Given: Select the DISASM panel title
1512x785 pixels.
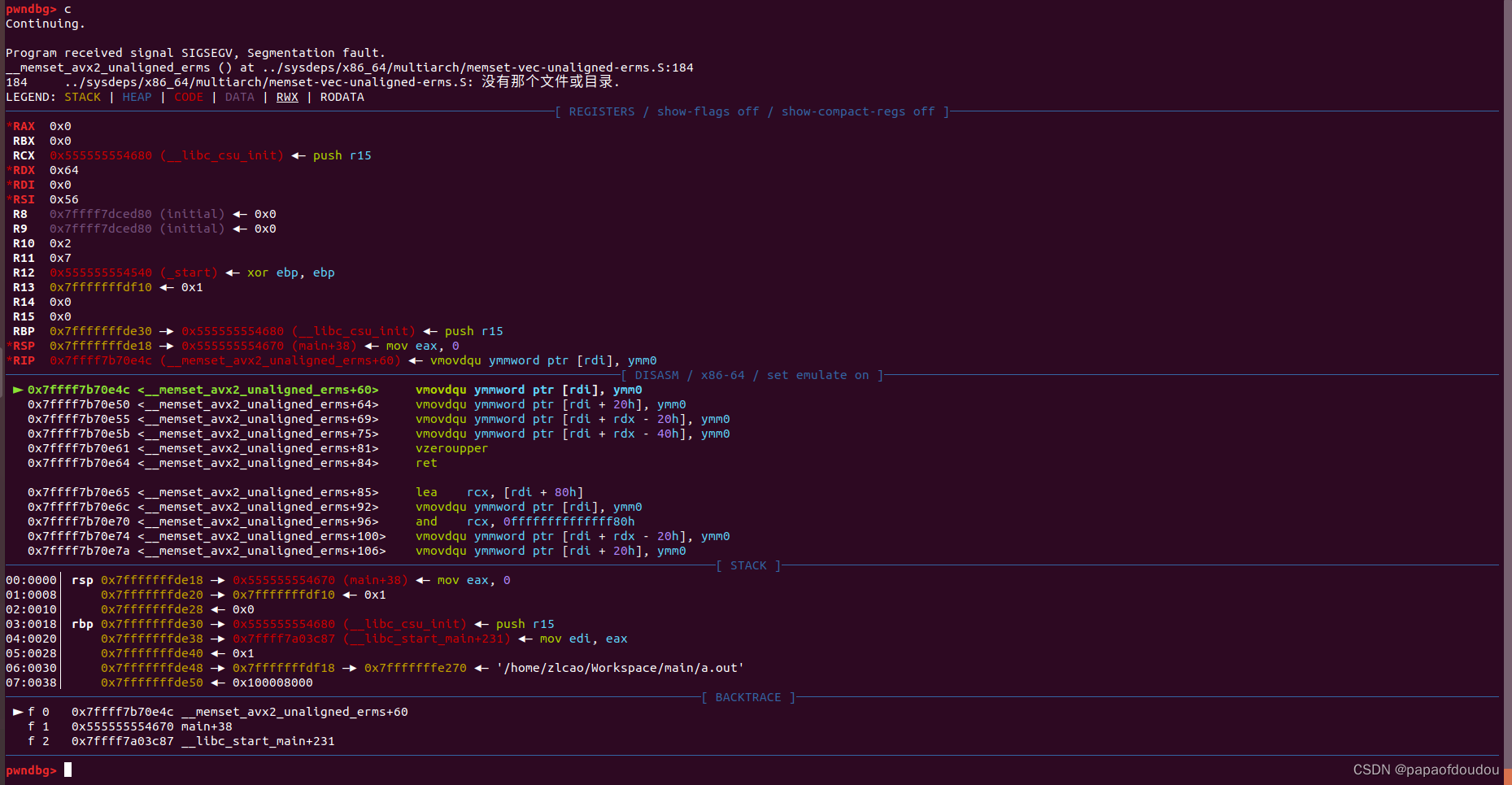Looking at the screenshot, I should click(x=656, y=375).
